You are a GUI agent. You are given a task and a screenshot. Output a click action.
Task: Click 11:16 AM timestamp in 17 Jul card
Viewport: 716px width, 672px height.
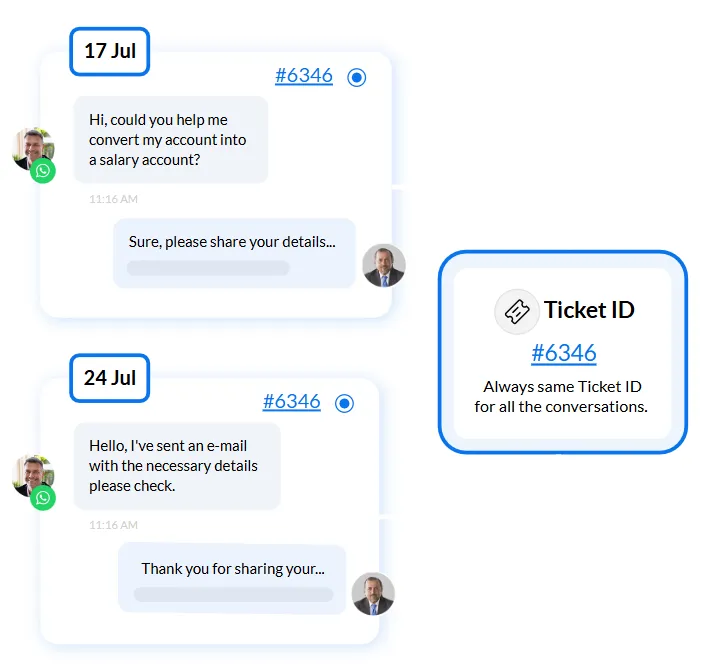point(113,199)
